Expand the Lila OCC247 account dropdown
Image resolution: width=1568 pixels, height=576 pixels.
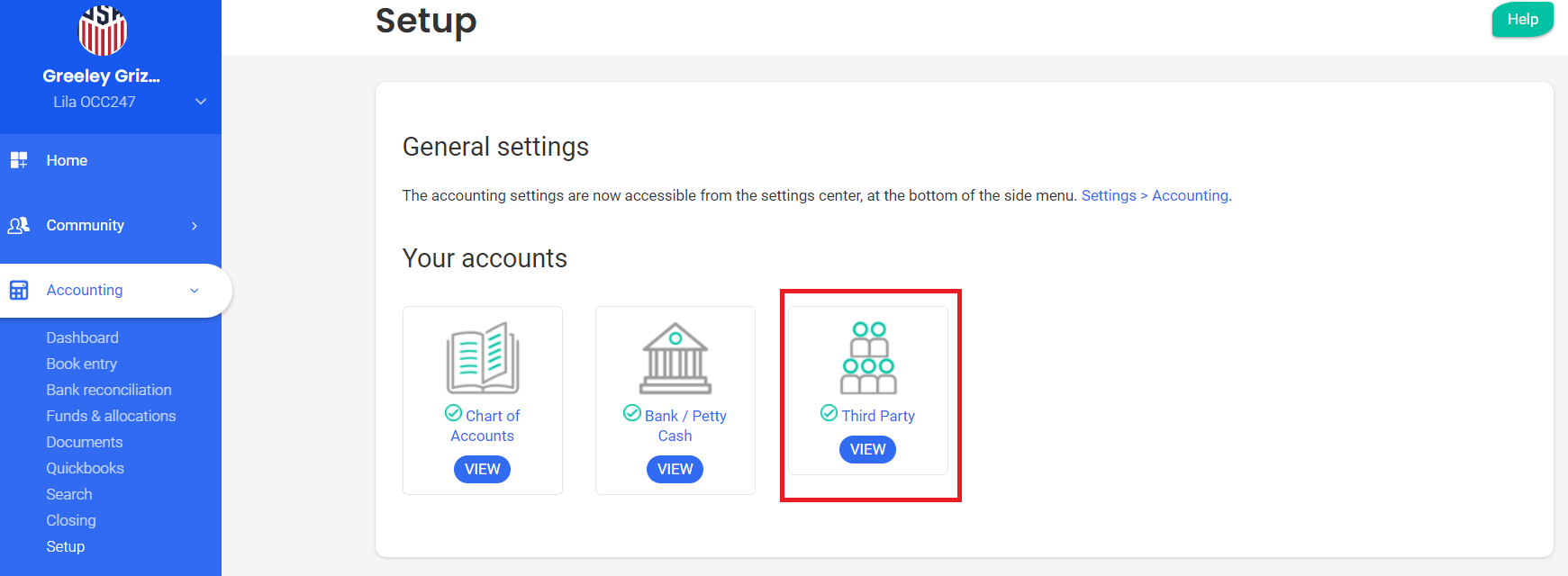[201, 102]
